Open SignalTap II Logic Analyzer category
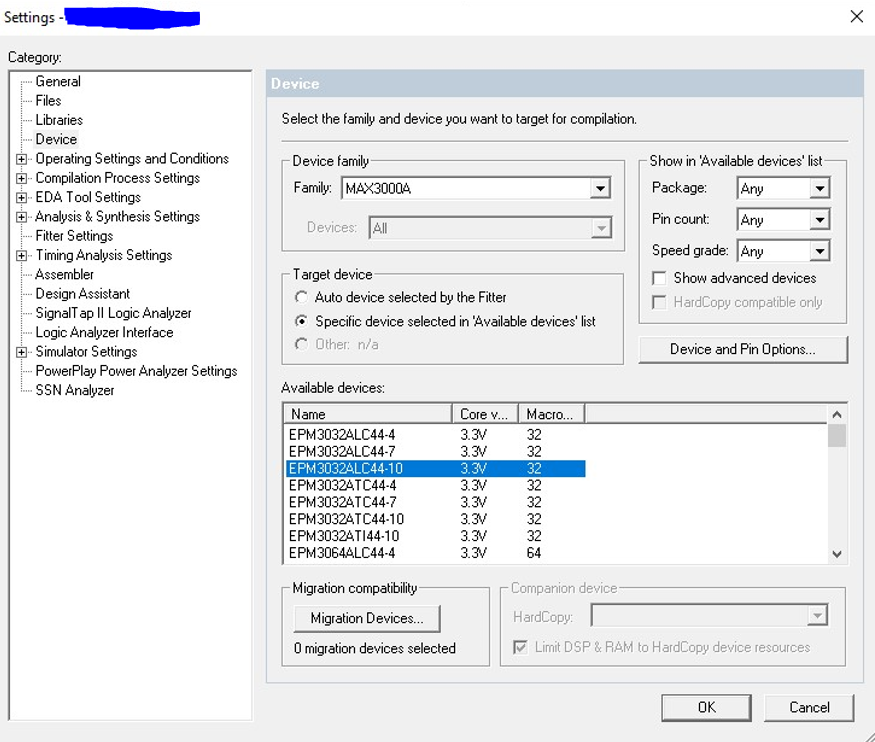The width and height of the screenshot is (875, 742). coord(113,313)
